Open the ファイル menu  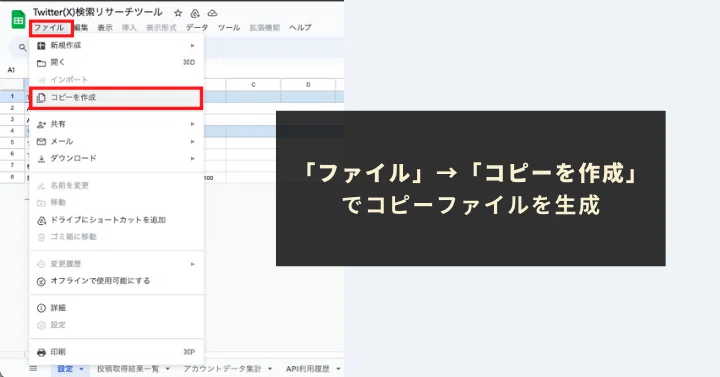click(x=49, y=28)
